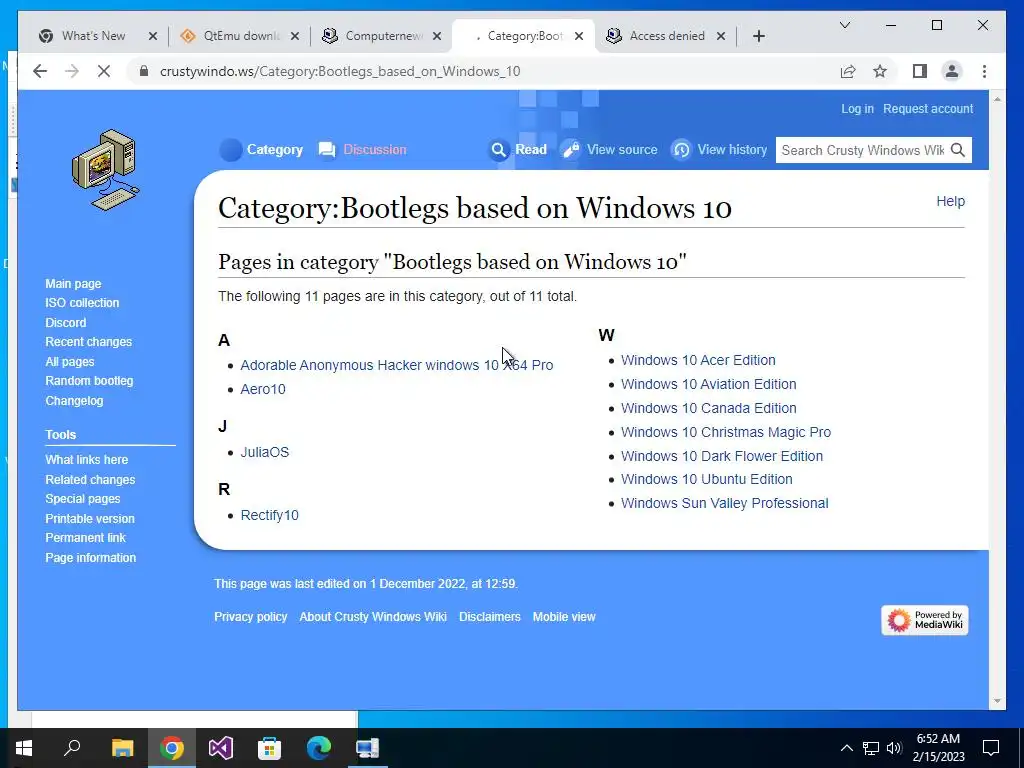The image size is (1024, 768).
Task: Stop loading the page
Action: [104, 71]
